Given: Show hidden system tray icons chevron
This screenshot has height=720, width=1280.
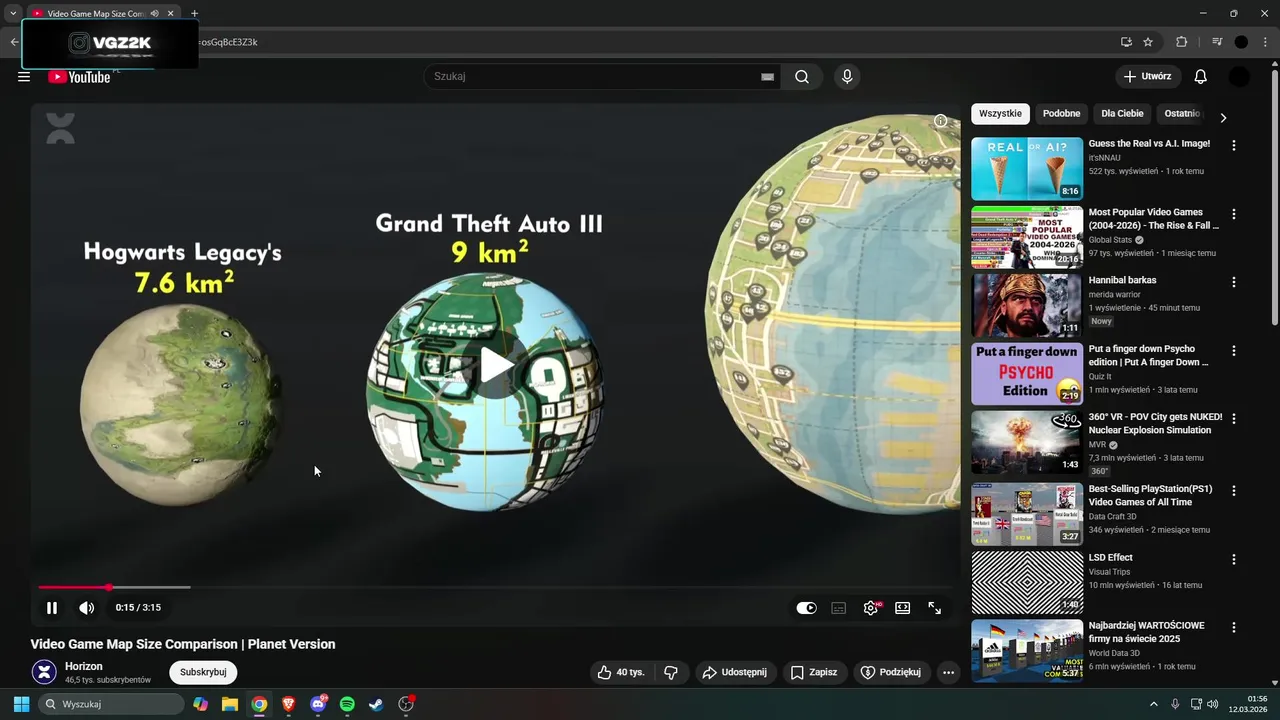Looking at the screenshot, I should (x=1153, y=704).
